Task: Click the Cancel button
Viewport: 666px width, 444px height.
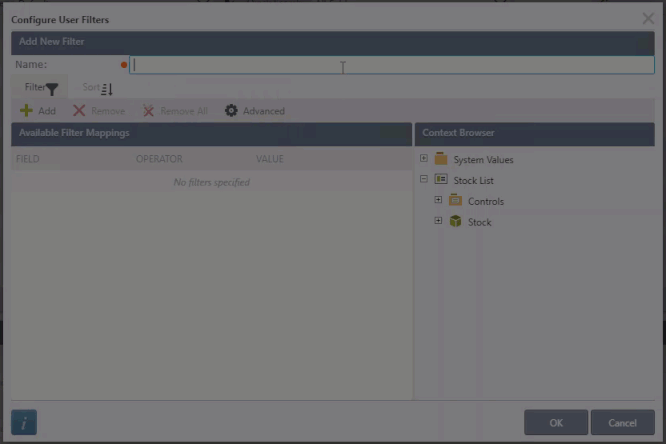Action: [623, 422]
